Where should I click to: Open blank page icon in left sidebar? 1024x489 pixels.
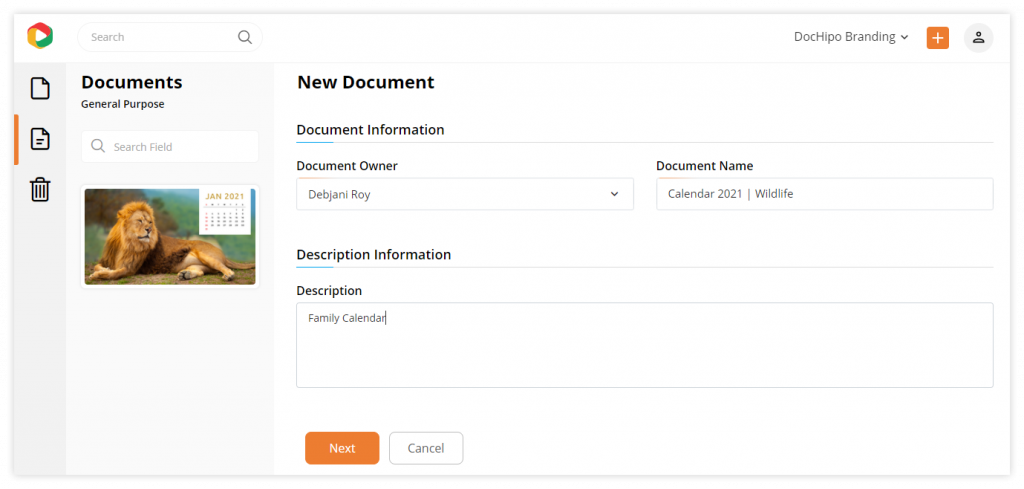click(40, 88)
